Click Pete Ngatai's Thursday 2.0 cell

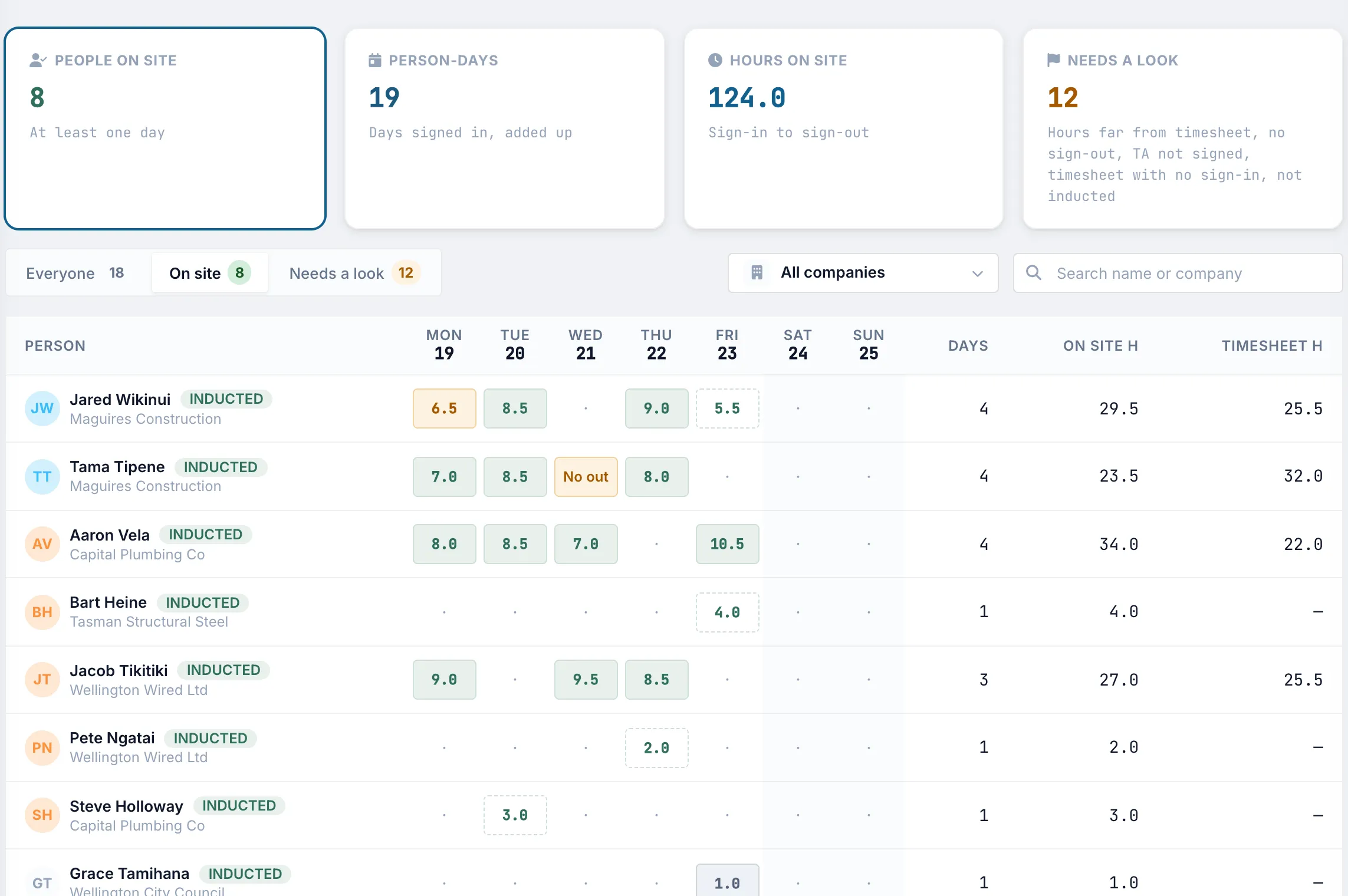[657, 748]
